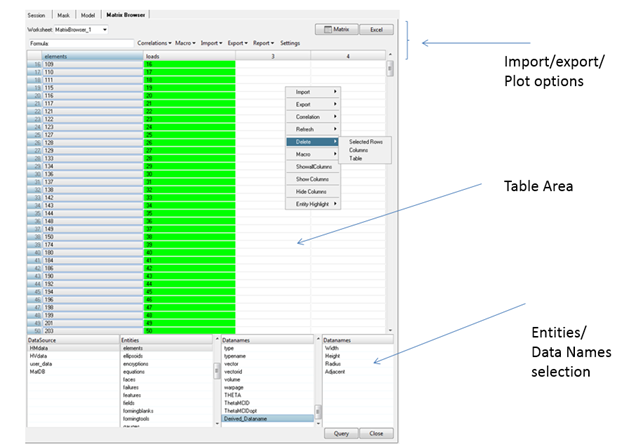Viewport: 624px width, 446px height.
Task: Expand Import in the context menu
Action: click(x=313, y=92)
